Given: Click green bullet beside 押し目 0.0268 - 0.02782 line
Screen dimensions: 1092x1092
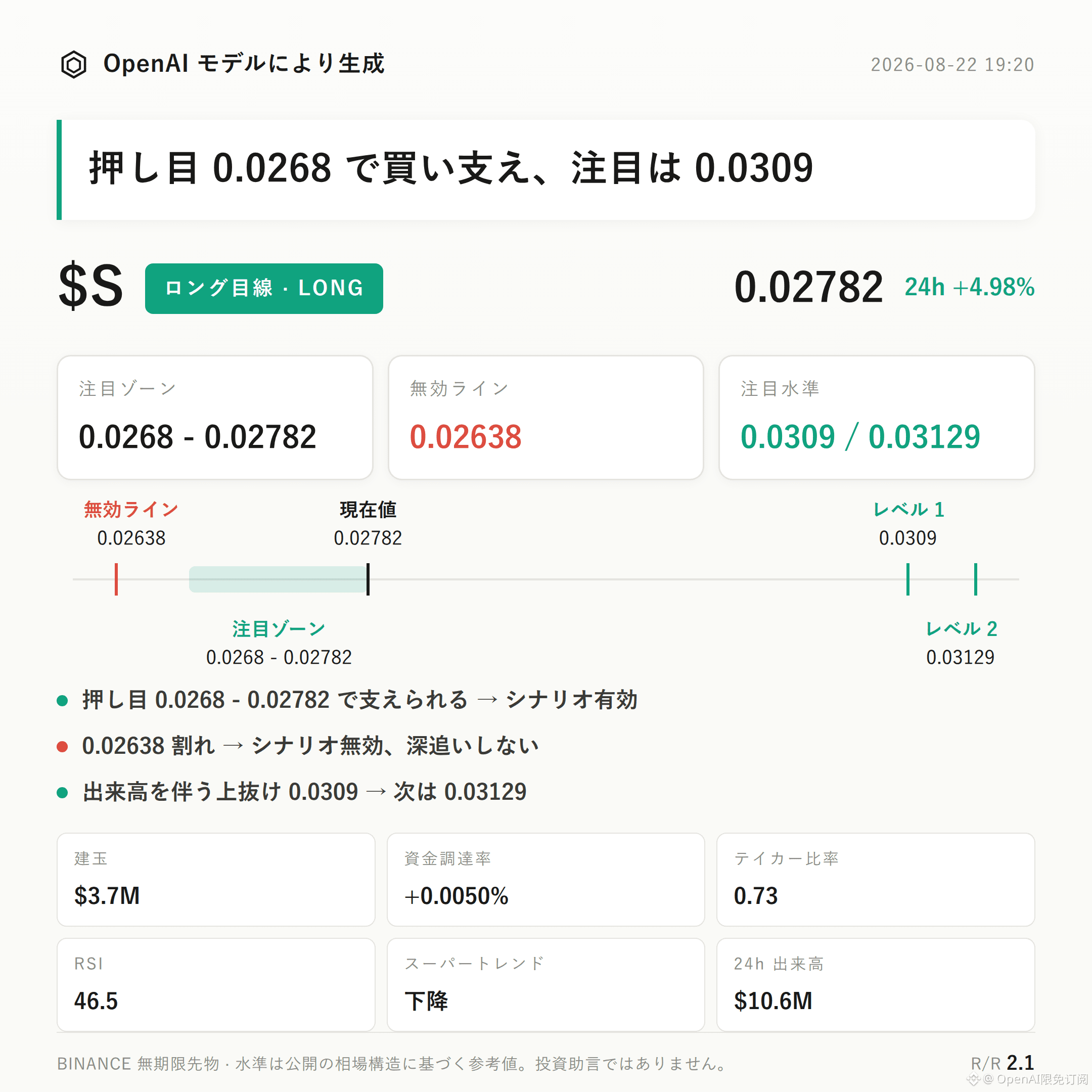Looking at the screenshot, I should point(62,701).
